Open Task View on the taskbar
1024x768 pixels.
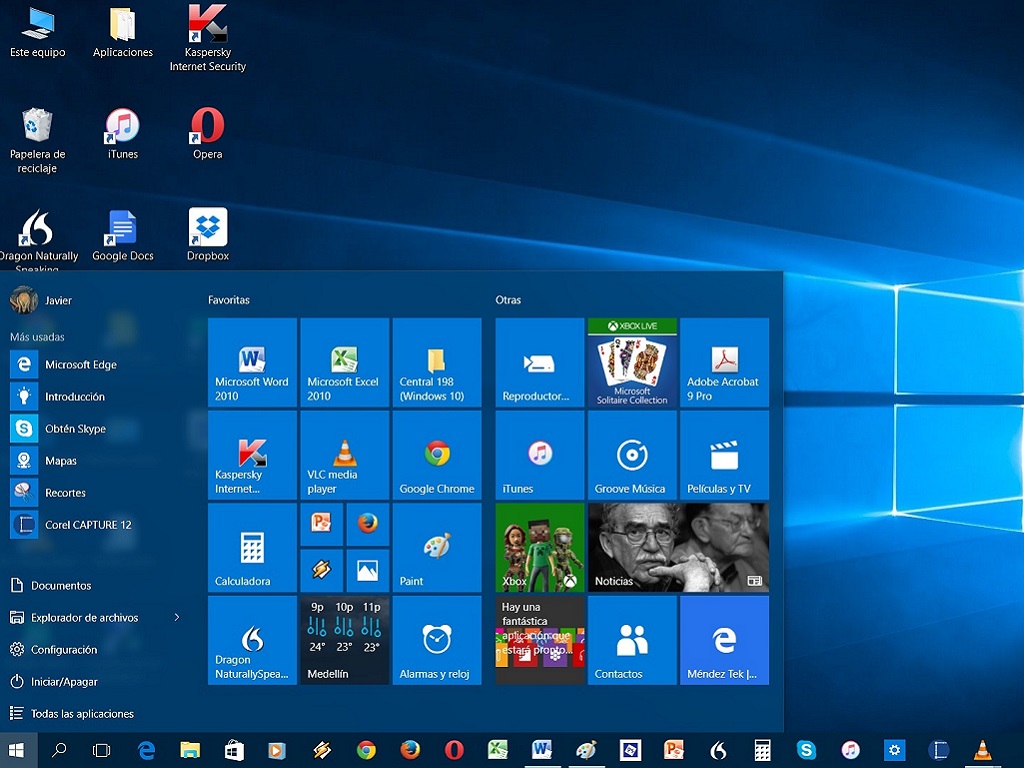pyautogui.click(x=101, y=750)
